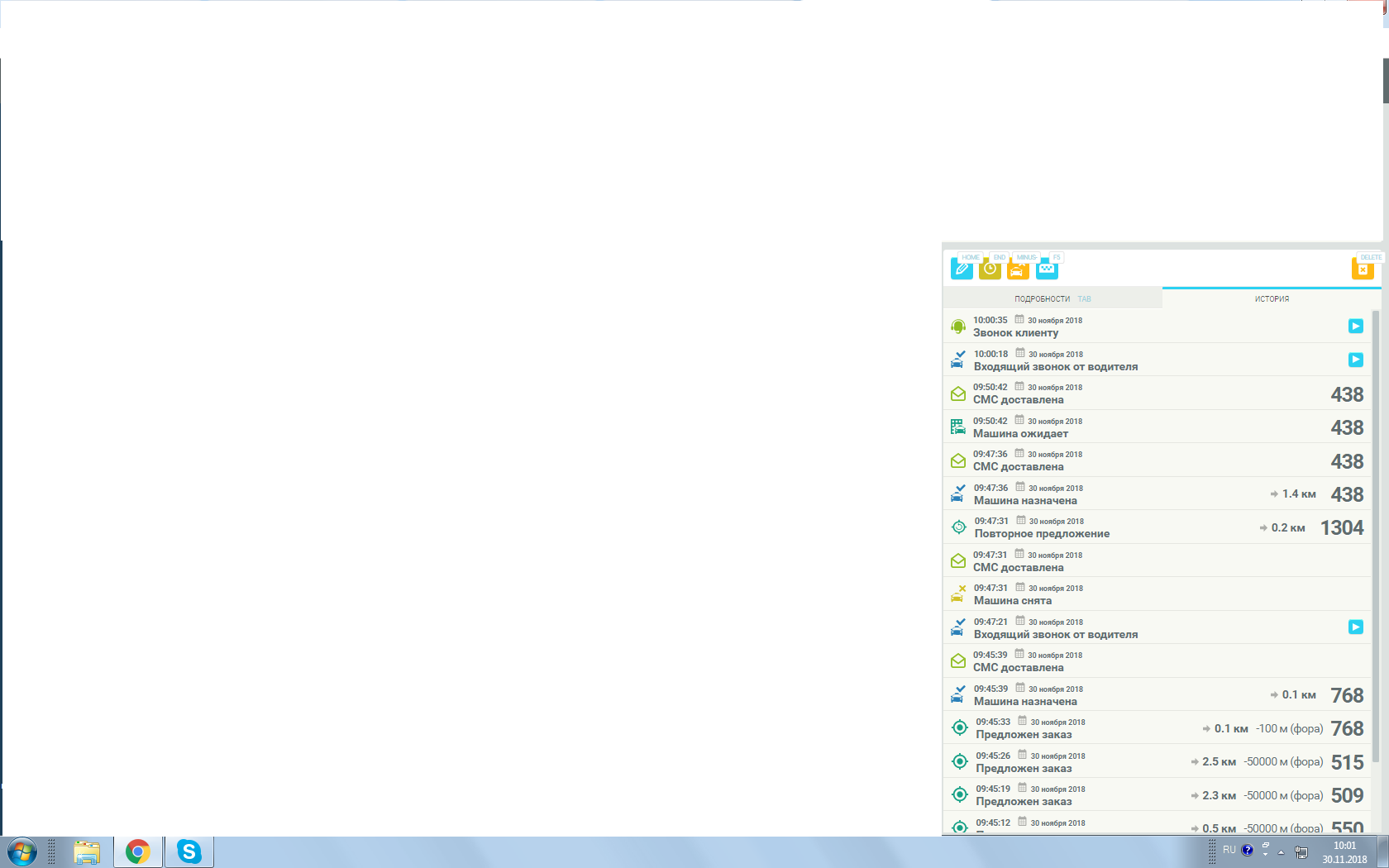Open the RU language selector
Viewport: 1389px width, 868px height.
click(x=1229, y=850)
